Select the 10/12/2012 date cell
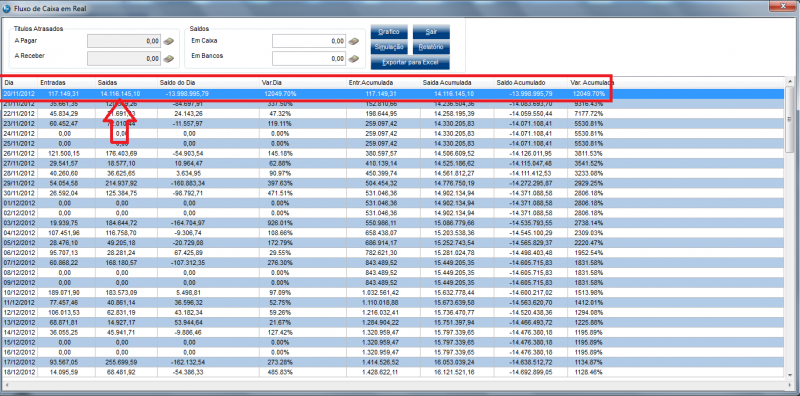Screen dimensions: 800x396 pyautogui.click(x=18, y=292)
